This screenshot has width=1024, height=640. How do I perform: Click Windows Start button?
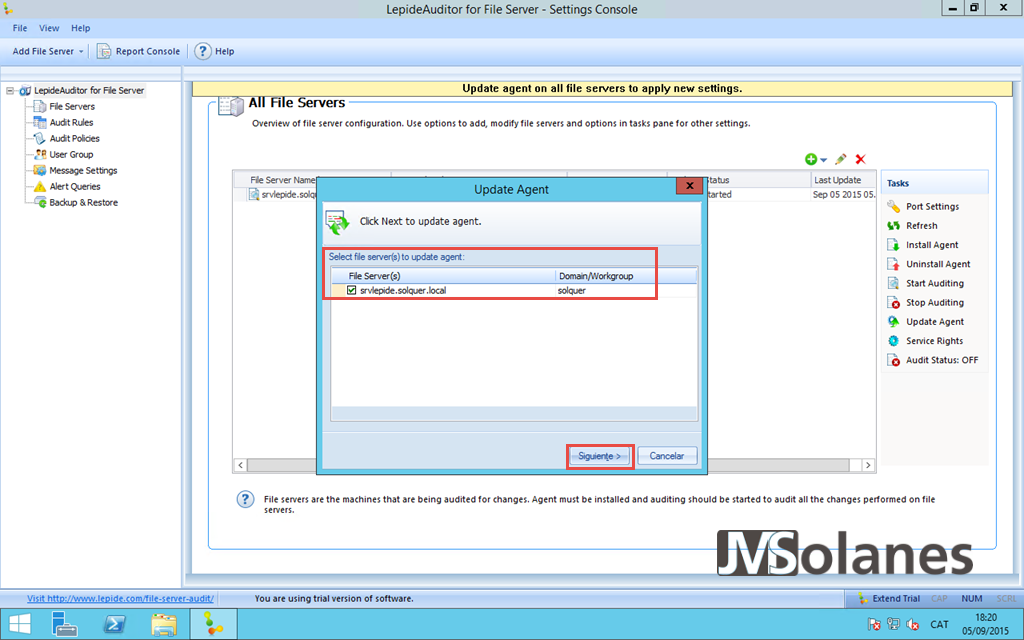(x=20, y=624)
